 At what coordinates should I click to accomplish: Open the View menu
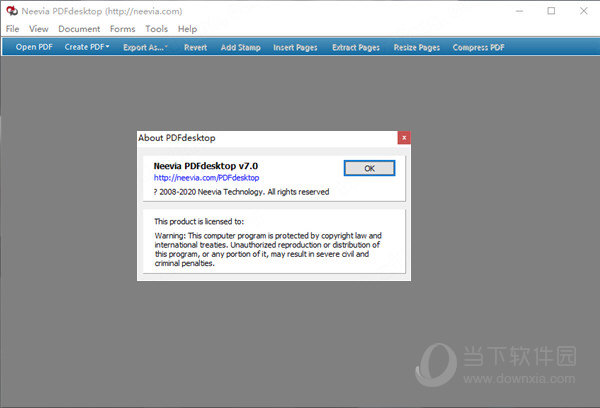[x=39, y=29]
